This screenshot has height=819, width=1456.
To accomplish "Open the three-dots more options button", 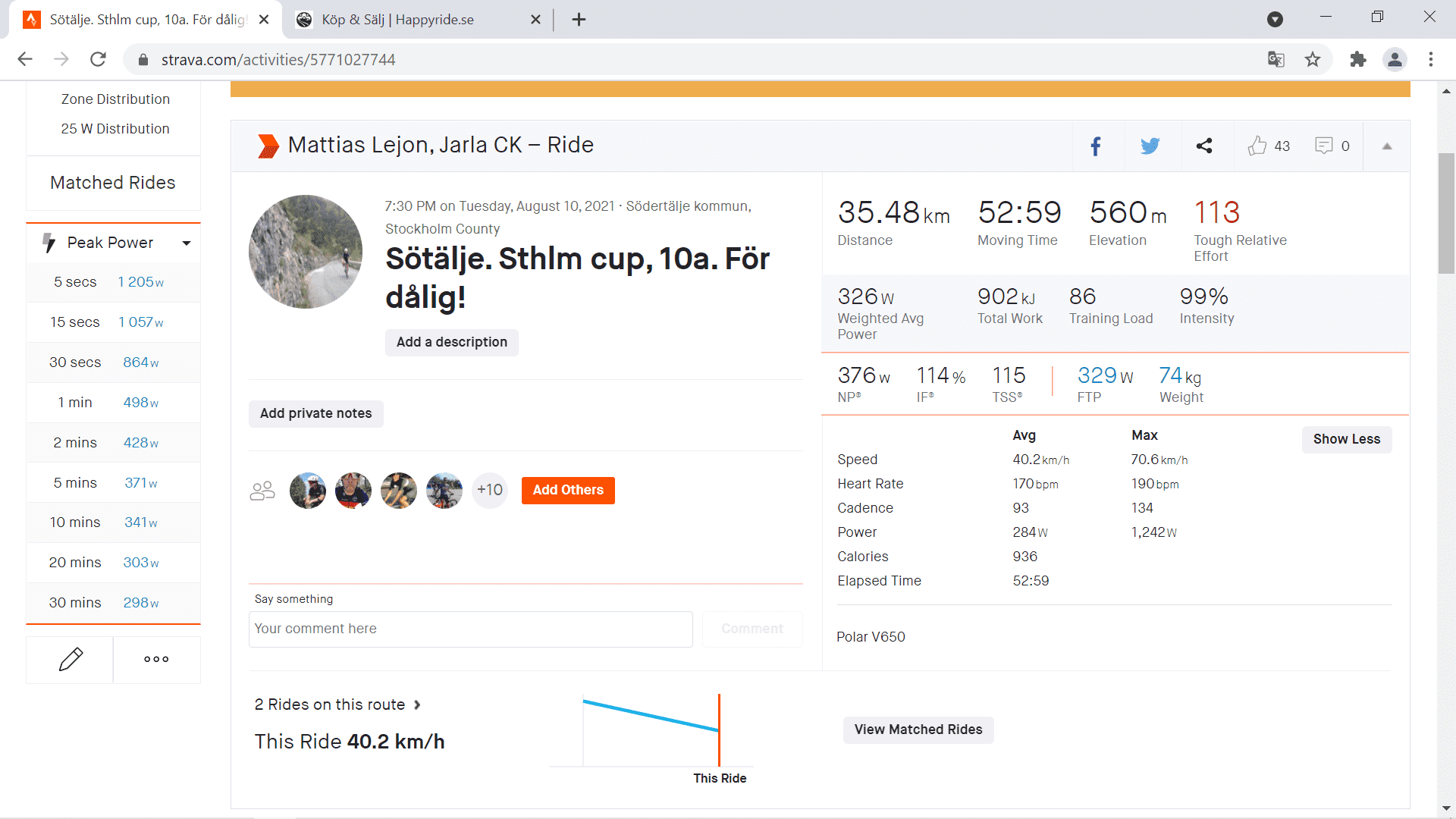I will pos(156,660).
